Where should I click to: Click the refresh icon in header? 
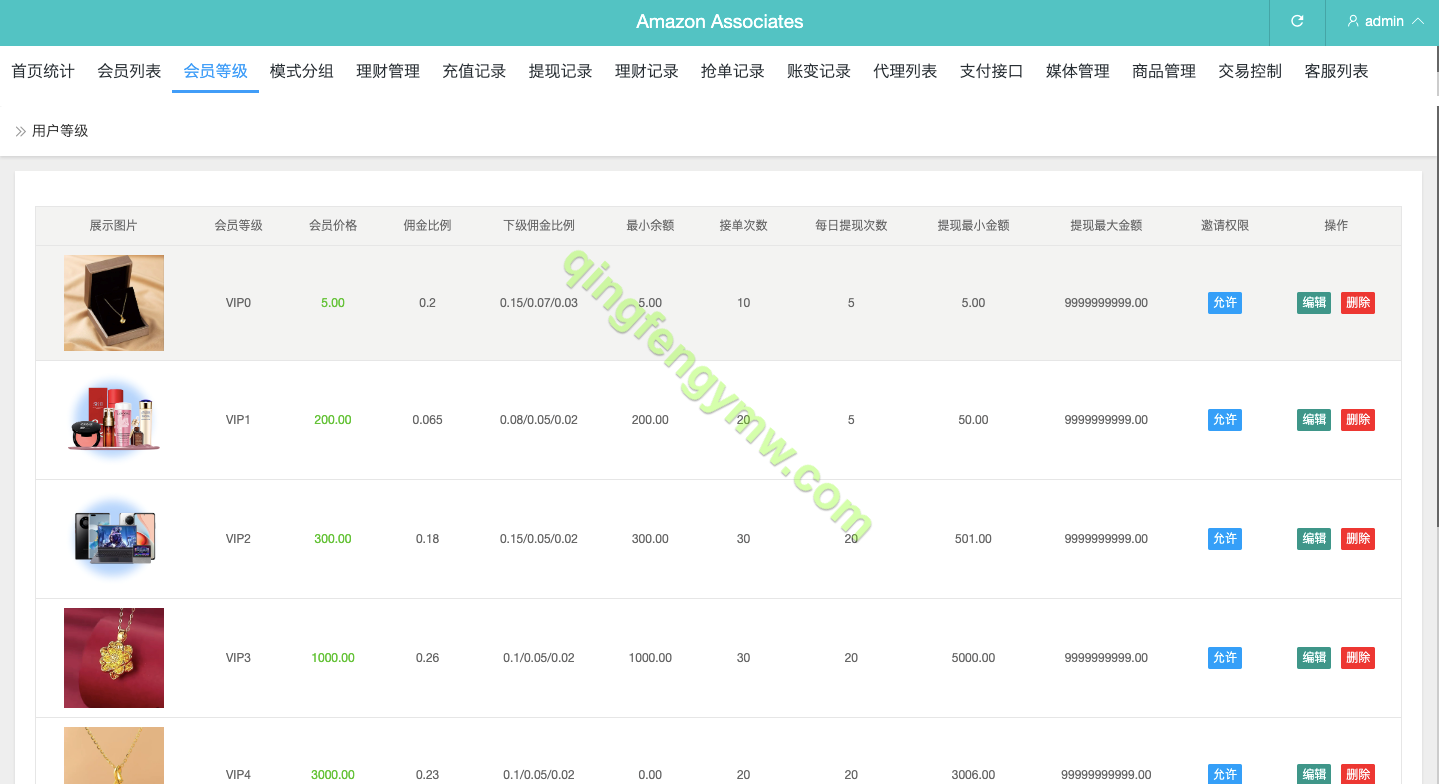pyautogui.click(x=1297, y=21)
